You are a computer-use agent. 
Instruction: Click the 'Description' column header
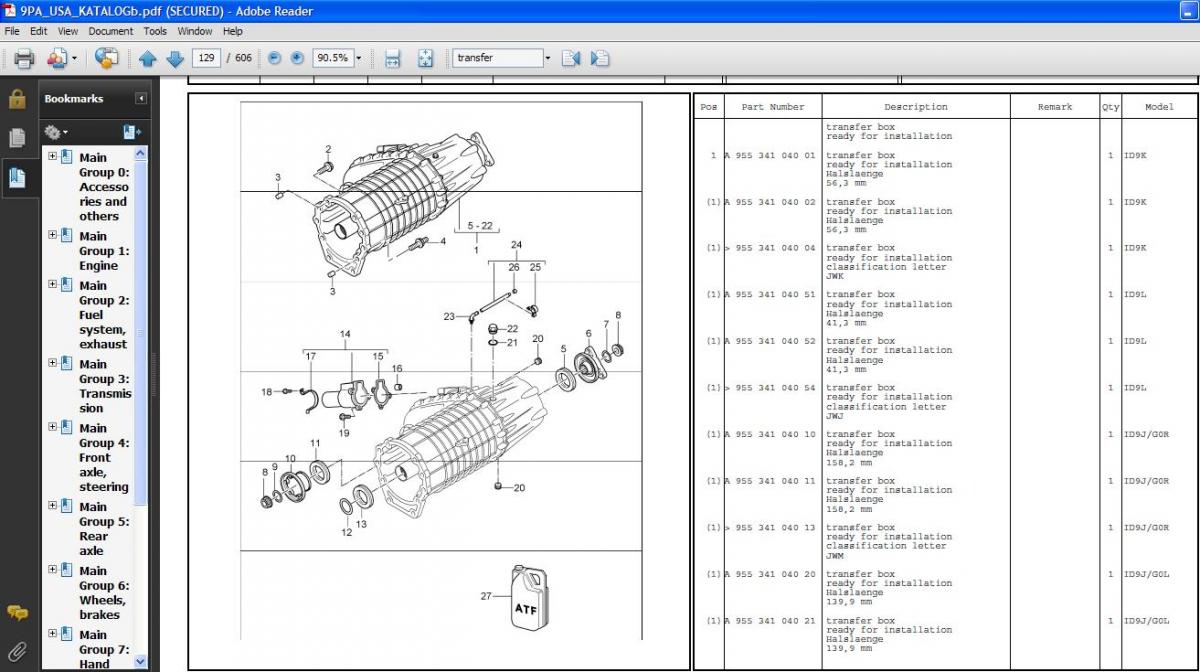pyautogui.click(x=915, y=107)
